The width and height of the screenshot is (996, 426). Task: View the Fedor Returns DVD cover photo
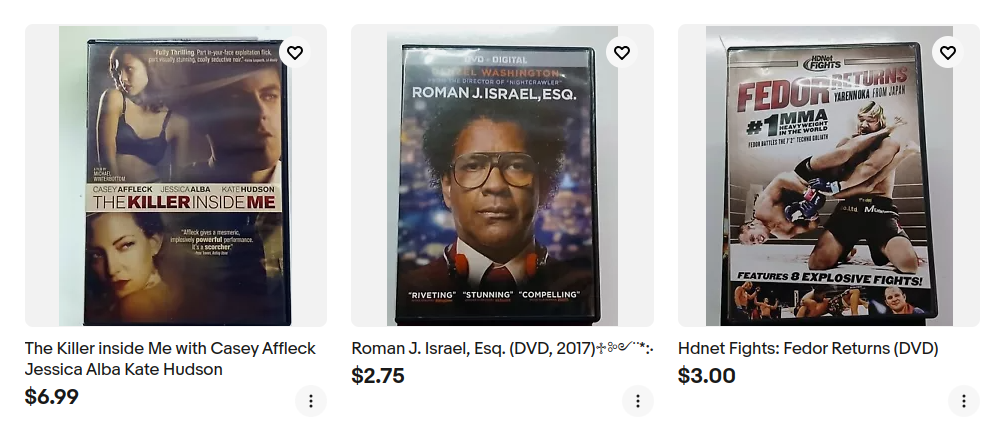pos(828,180)
